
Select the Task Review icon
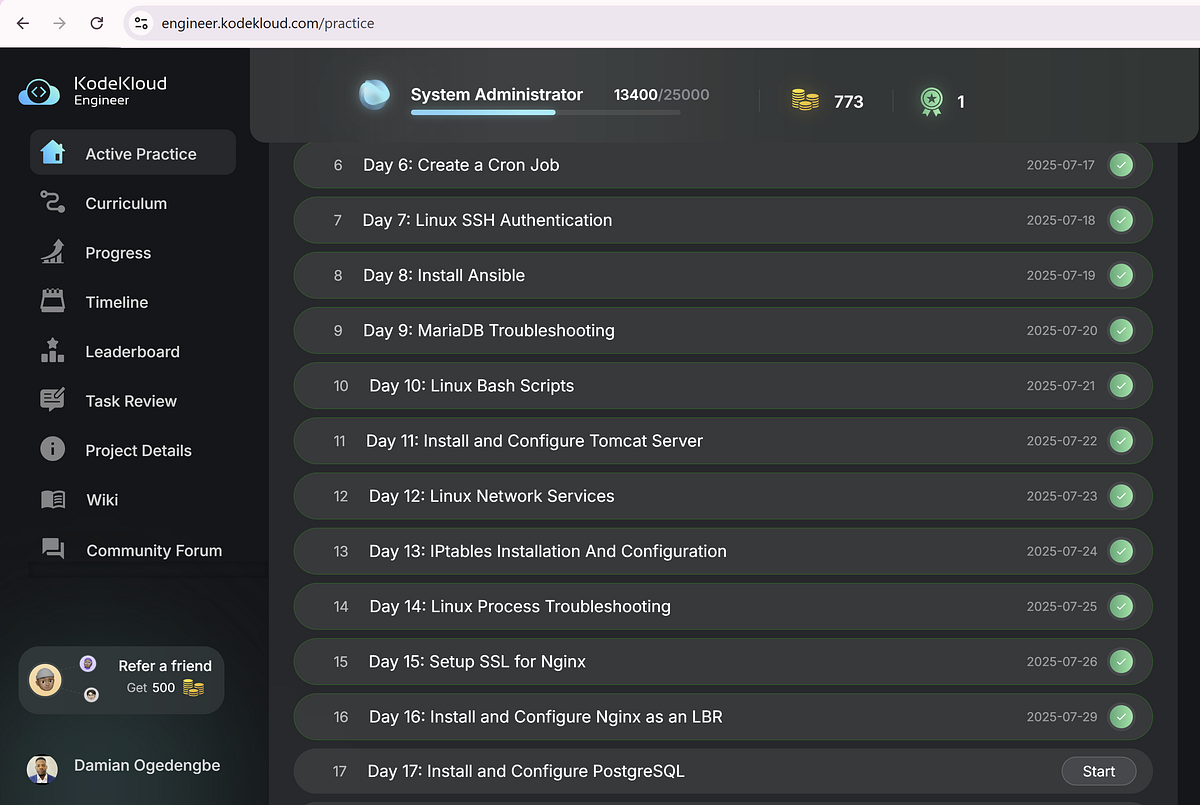coord(52,400)
